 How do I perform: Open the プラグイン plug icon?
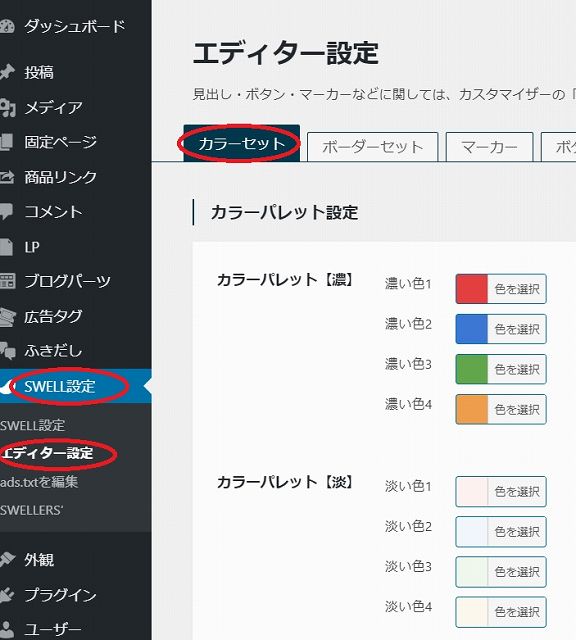7,595
